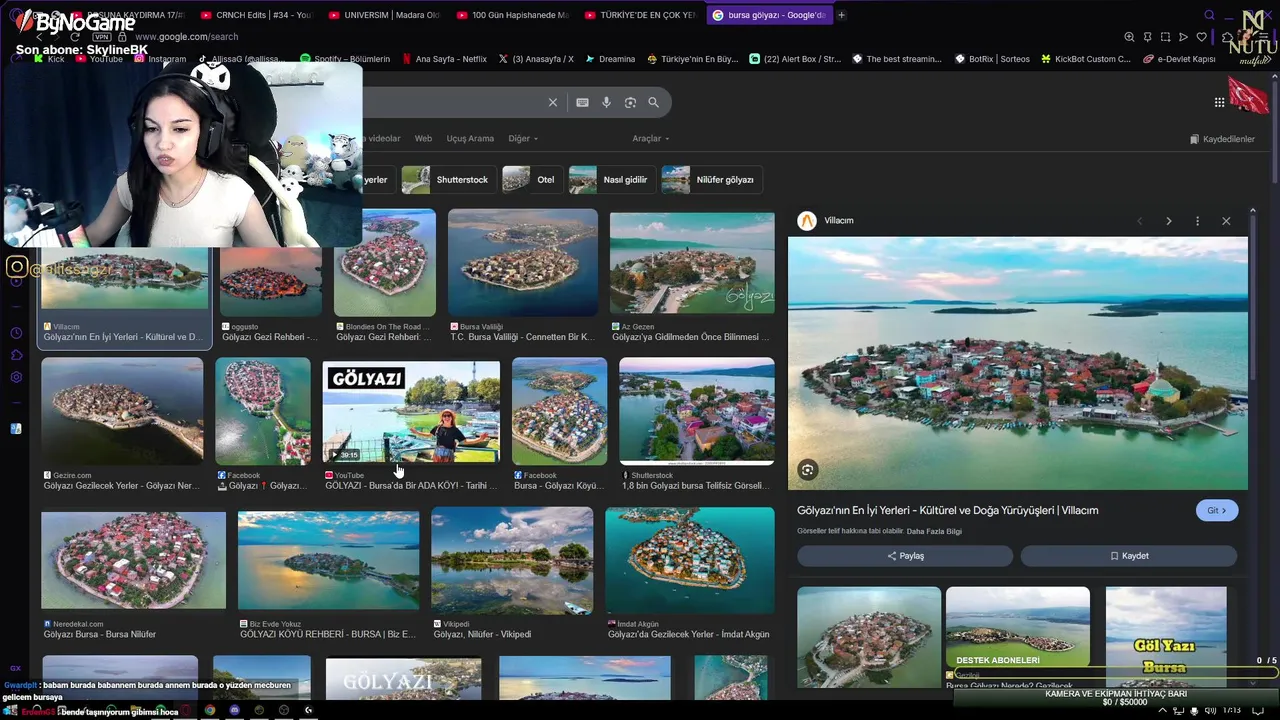The width and height of the screenshot is (1280, 720).
Task: Open a new browser tab
Action: click(841, 15)
